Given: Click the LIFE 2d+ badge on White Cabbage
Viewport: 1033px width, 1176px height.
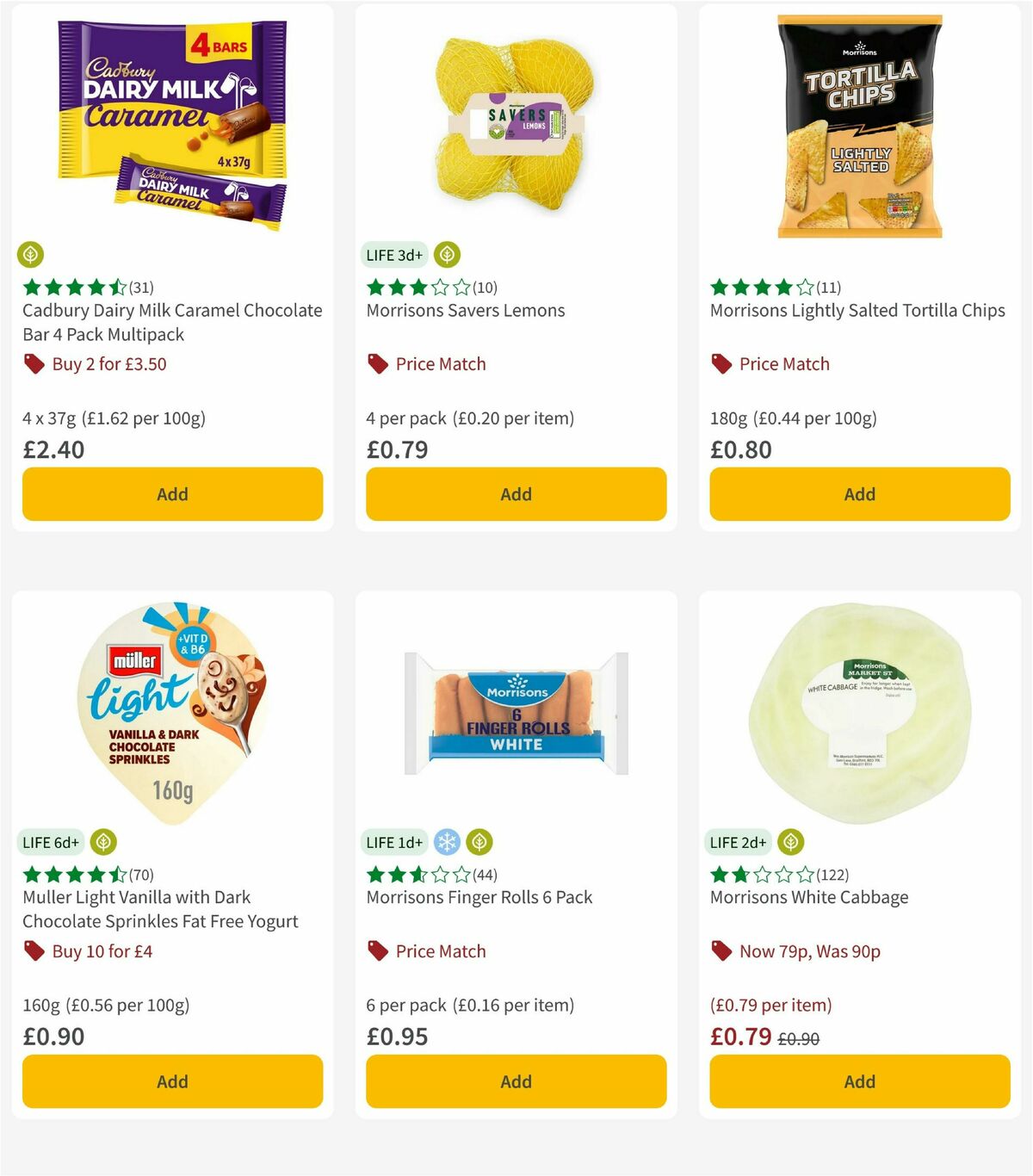Looking at the screenshot, I should 737,842.
